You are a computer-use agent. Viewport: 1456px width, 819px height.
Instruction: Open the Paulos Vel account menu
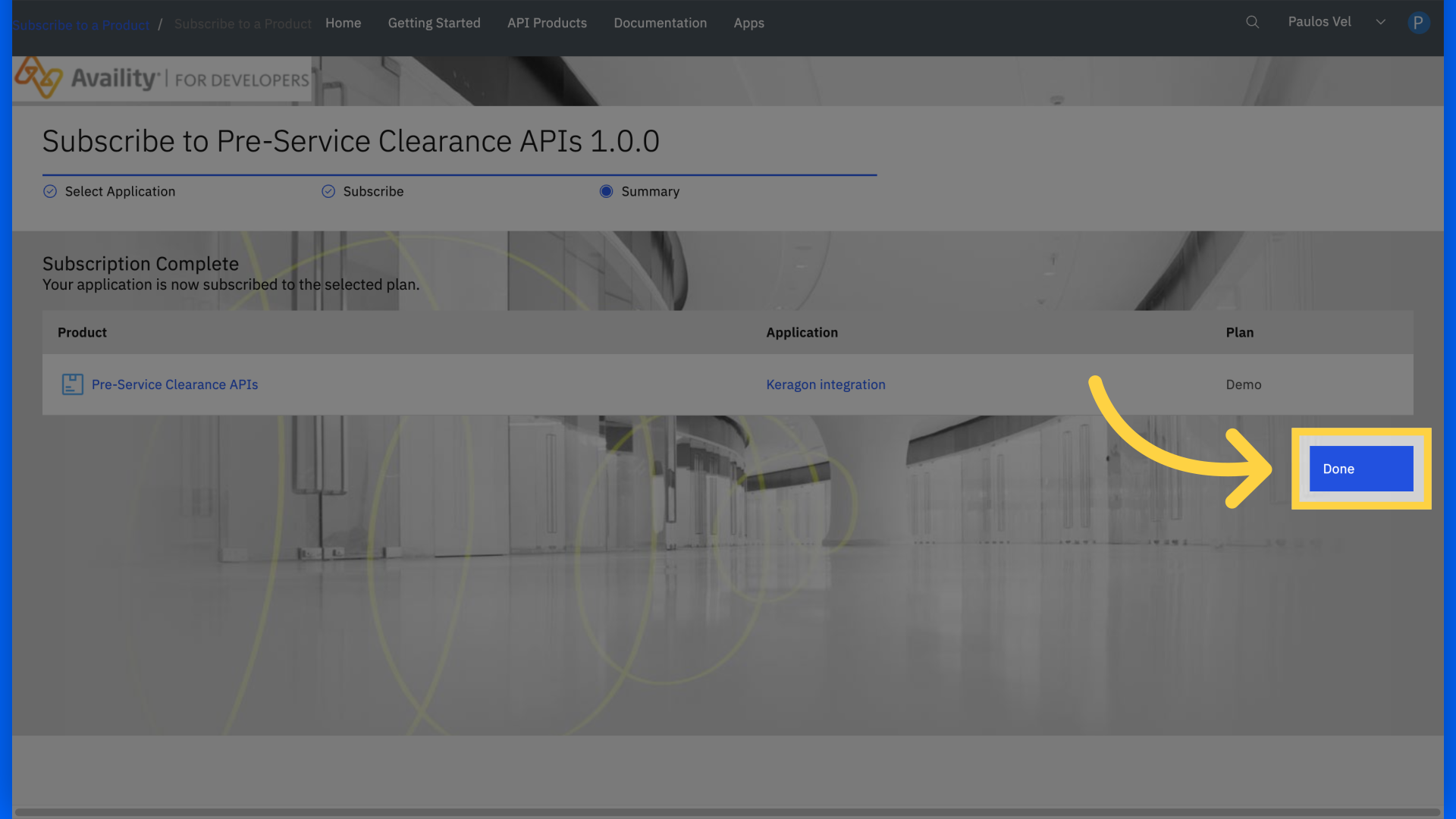point(1319,22)
